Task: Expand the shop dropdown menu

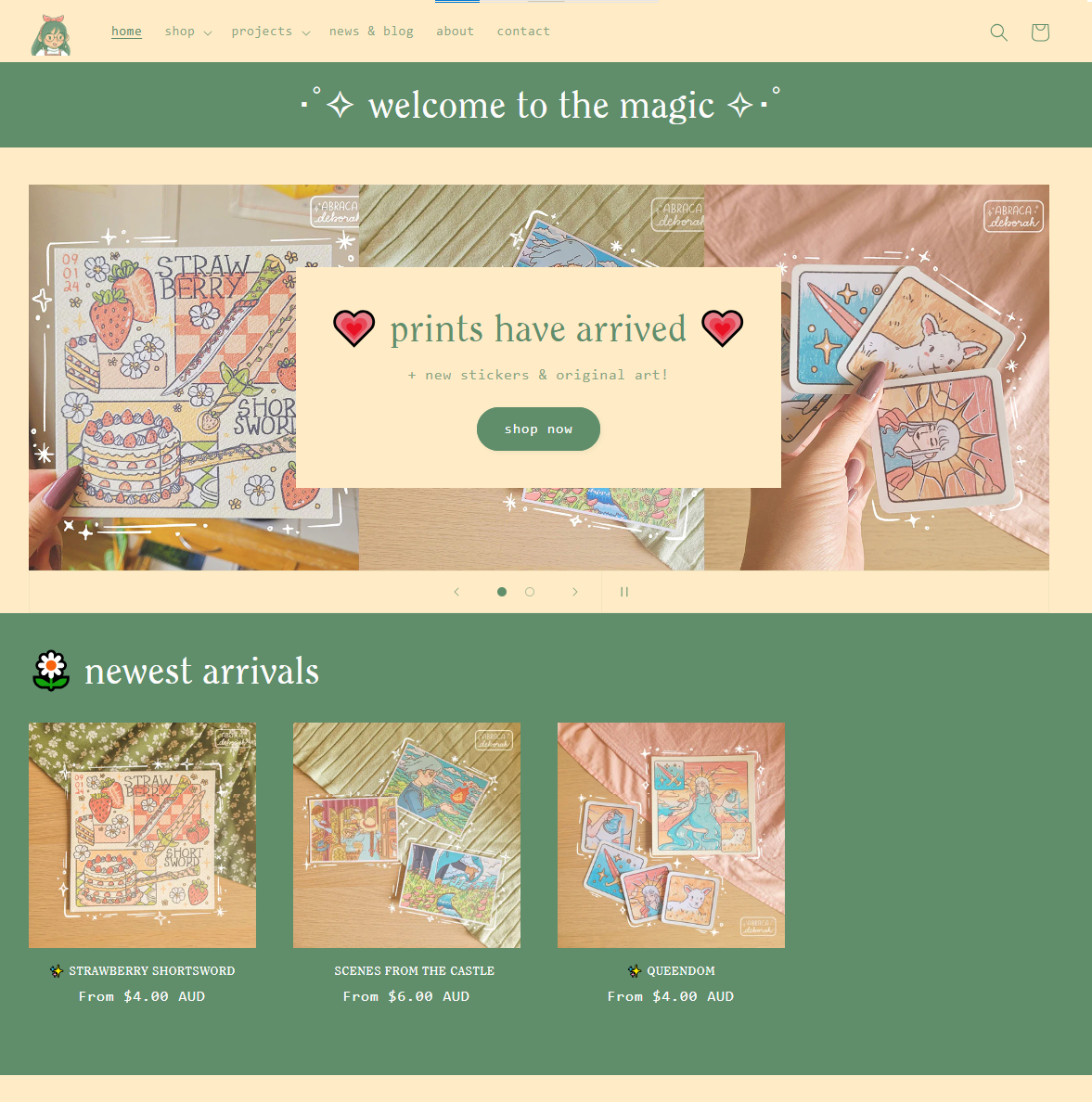Action: 187,32
